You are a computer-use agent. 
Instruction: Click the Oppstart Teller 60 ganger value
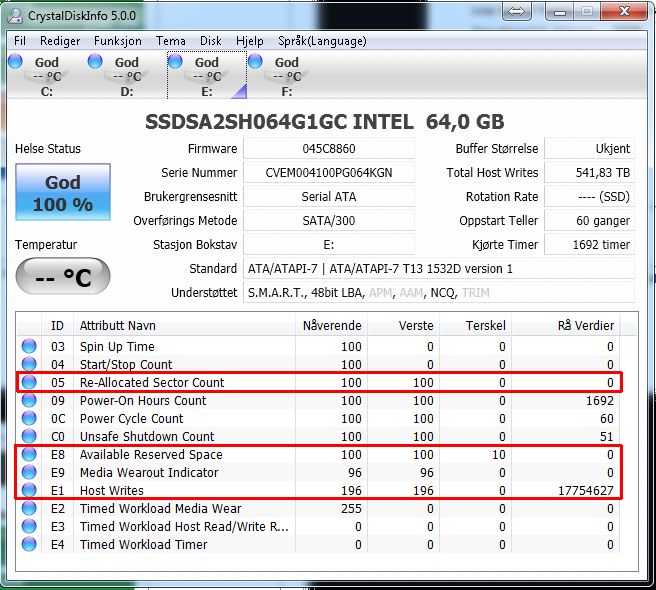pyautogui.click(x=589, y=221)
